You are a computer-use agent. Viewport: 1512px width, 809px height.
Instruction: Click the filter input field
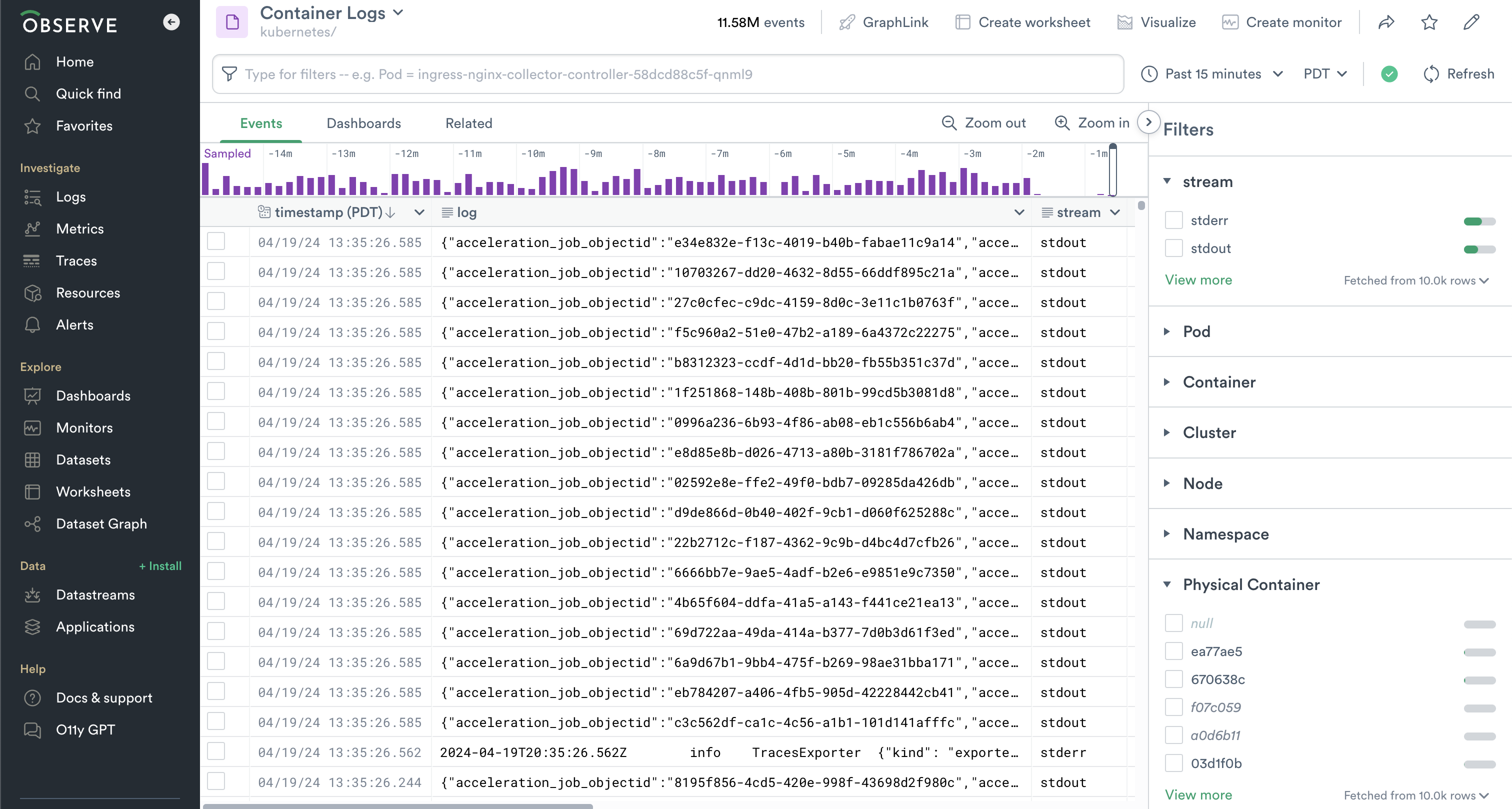[669, 74]
